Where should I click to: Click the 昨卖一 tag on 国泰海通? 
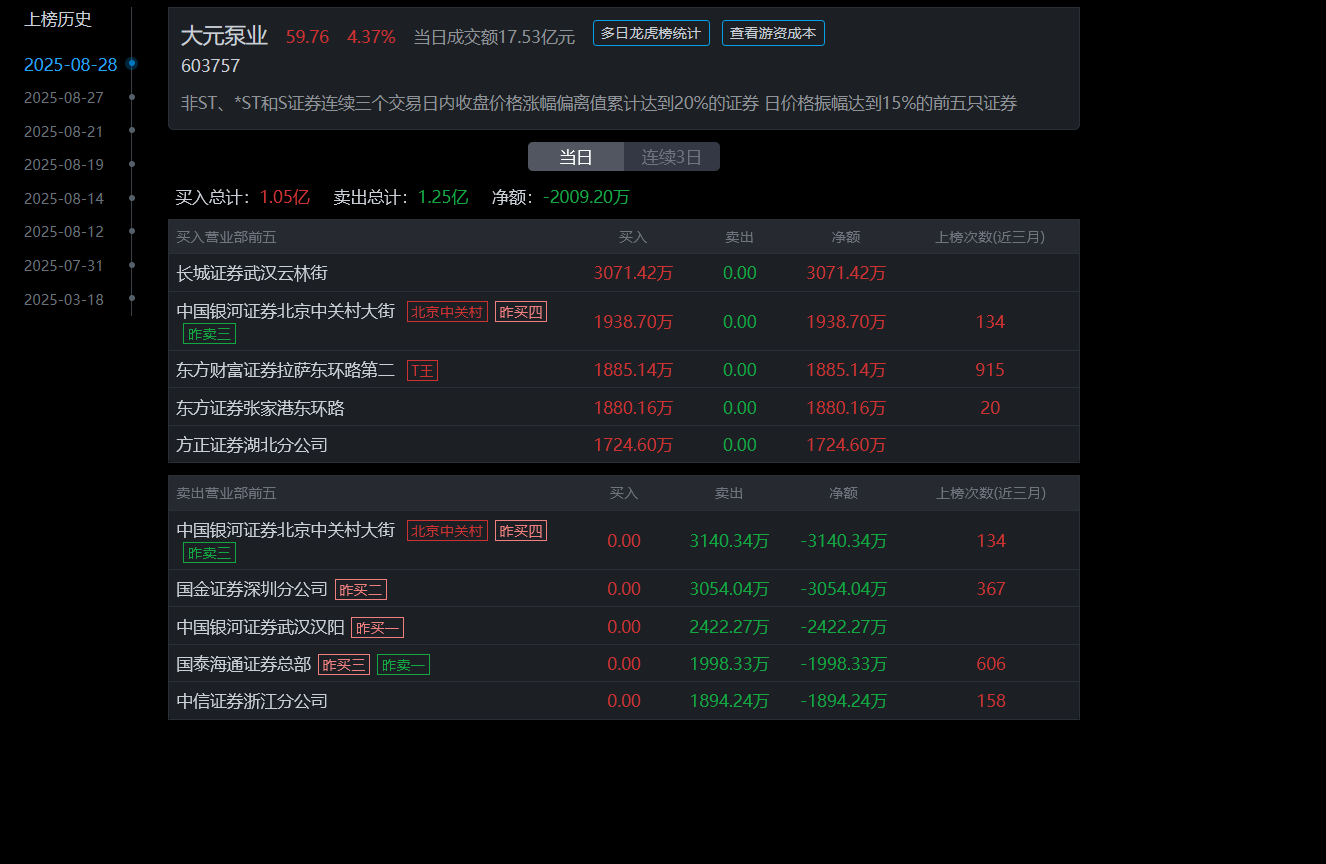coord(403,665)
